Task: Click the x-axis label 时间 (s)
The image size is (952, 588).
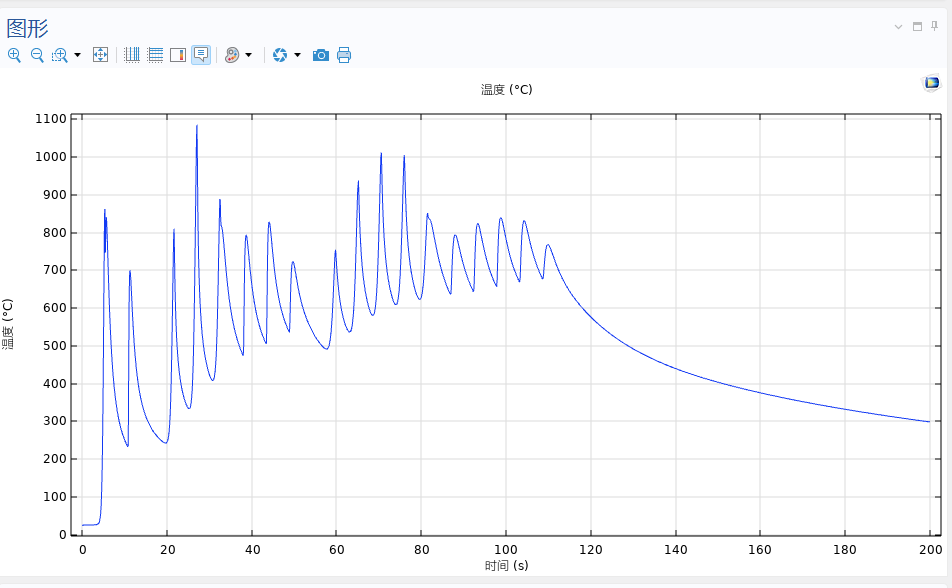Action: (506, 566)
